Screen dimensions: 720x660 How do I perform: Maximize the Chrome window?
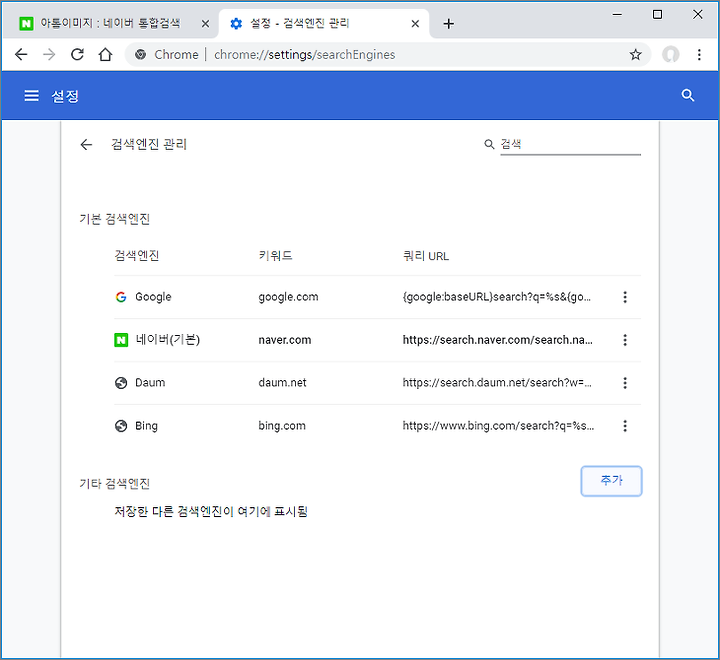click(x=657, y=15)
